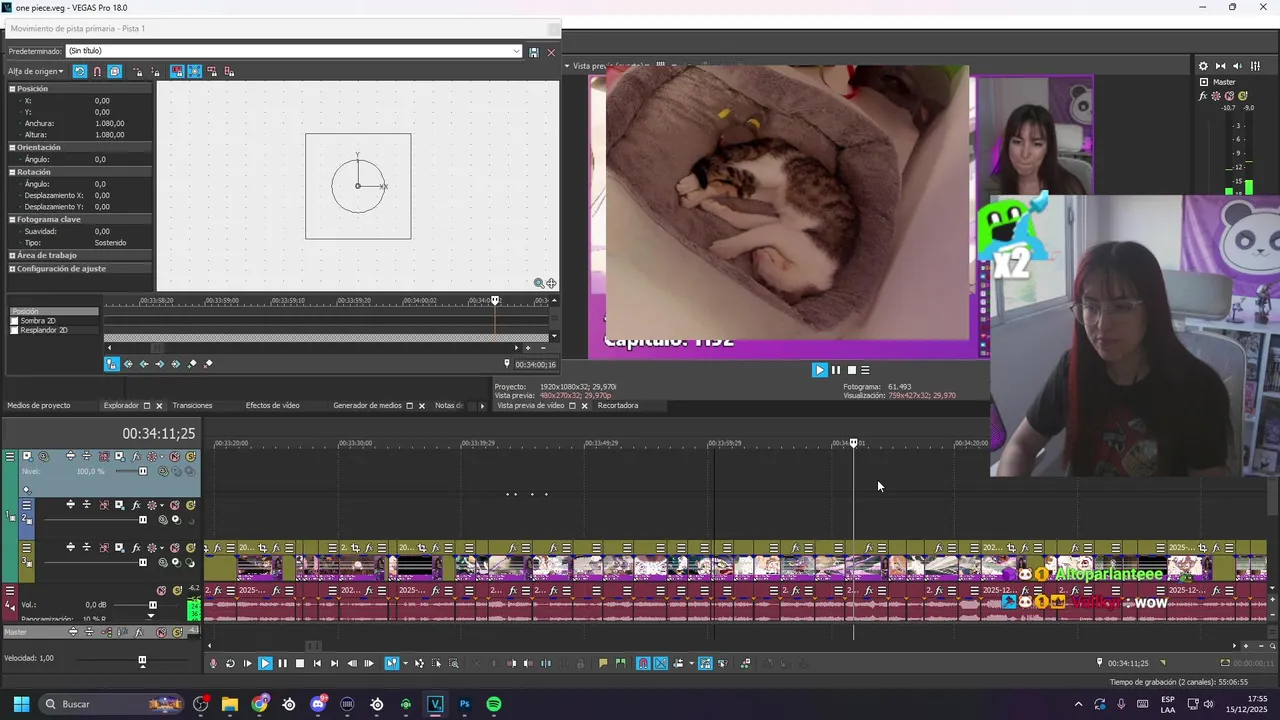The image size is (1280, 720).
Task: Open the Predeterminado preset dropdown
Action: [516, 51]
